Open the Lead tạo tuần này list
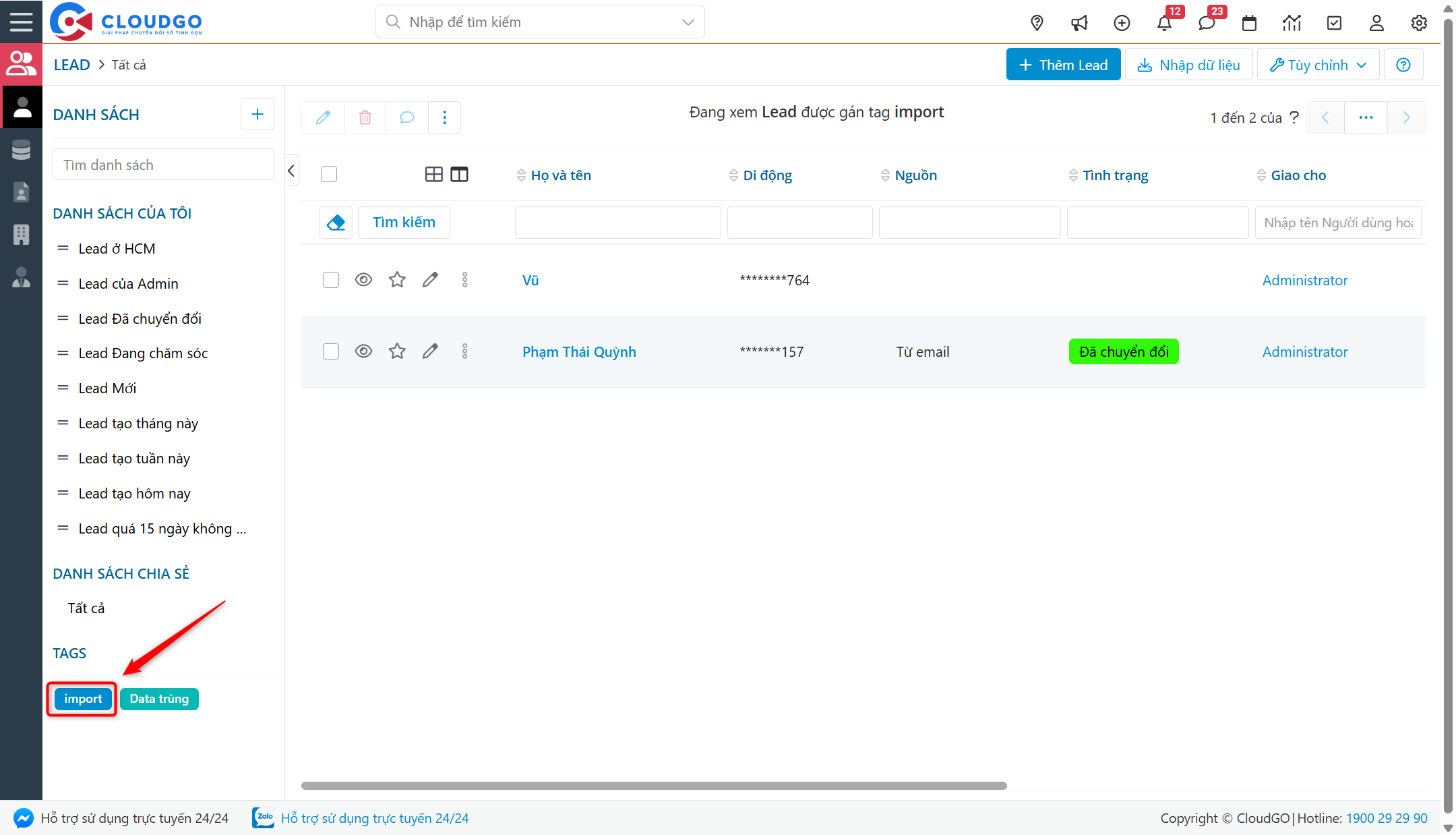The image size is (1456, 835). pyautogui.click(x=134, y=459)
